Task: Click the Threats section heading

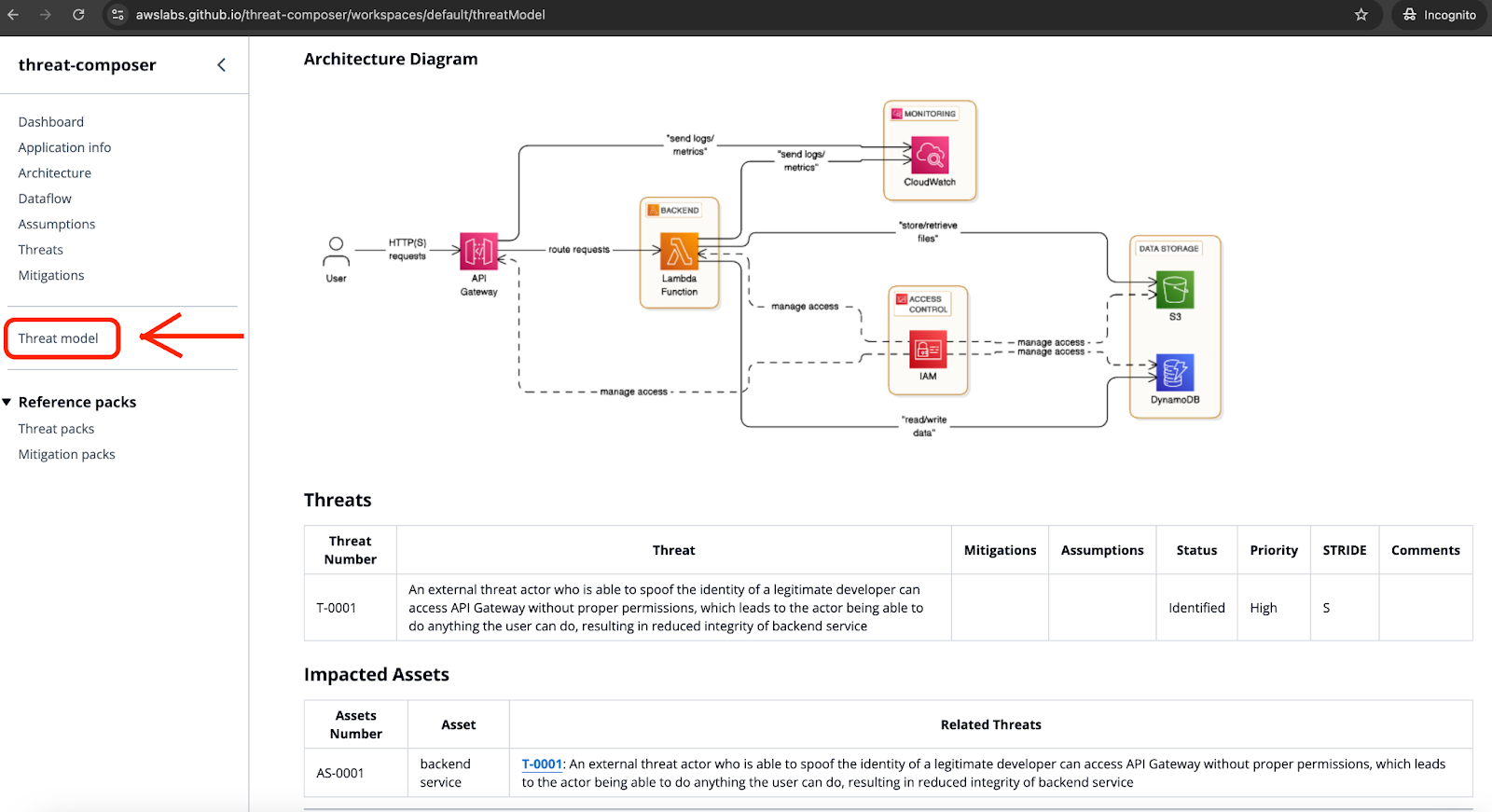Action: point(338,501)
